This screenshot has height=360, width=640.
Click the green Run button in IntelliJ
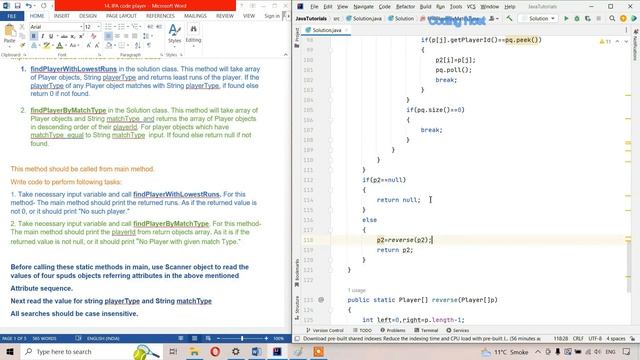point(566,18)
